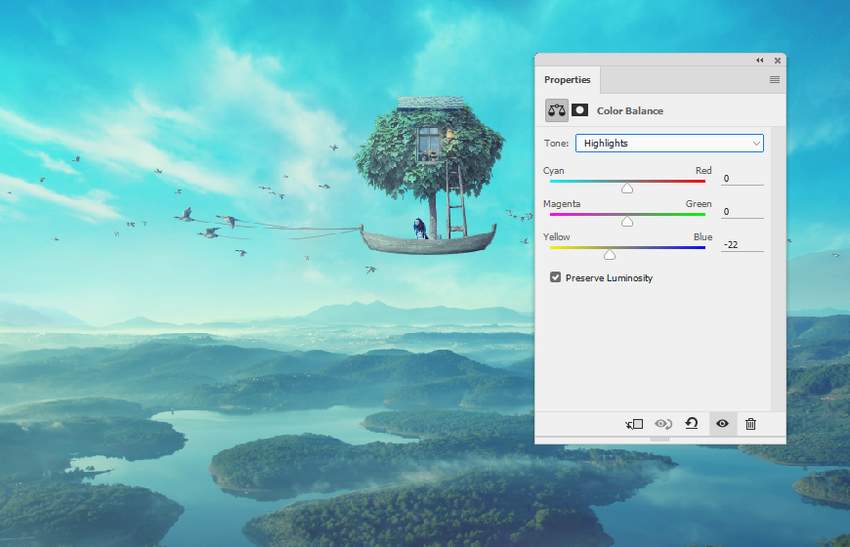This screenshot has height=547, width=850.
Task: Select the Properties tab
Action: point(567,80)
